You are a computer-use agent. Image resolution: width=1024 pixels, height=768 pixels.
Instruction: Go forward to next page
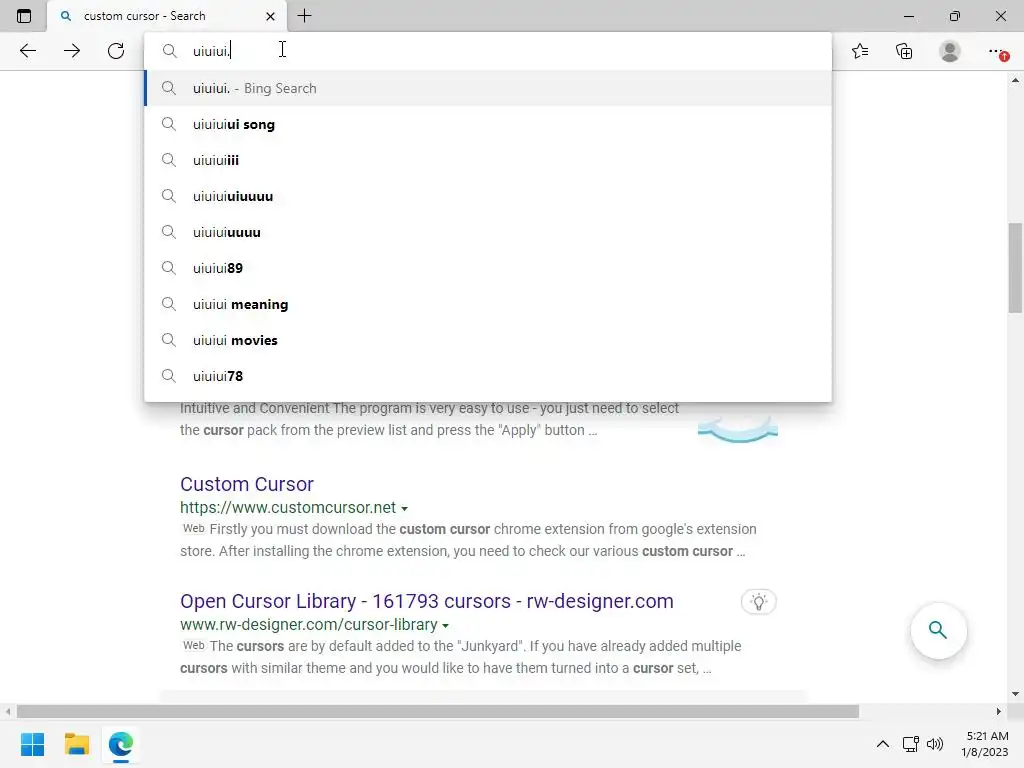[72, 51]
